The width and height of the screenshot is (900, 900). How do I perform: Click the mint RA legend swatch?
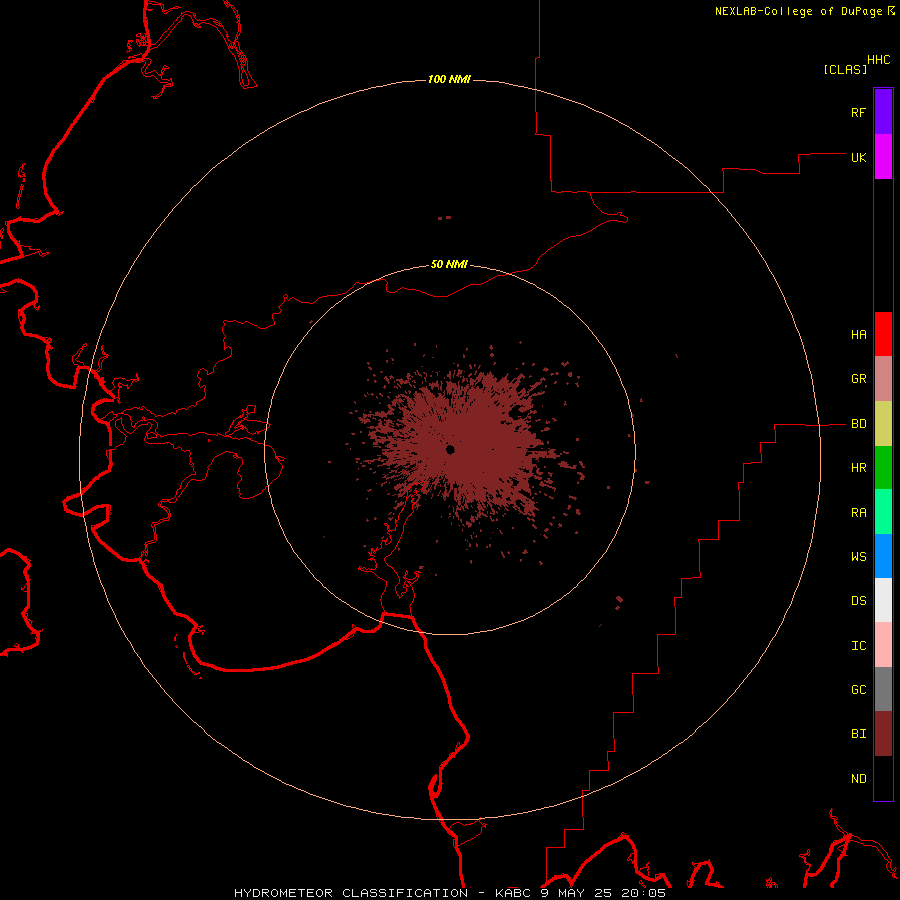pos(883,512)
